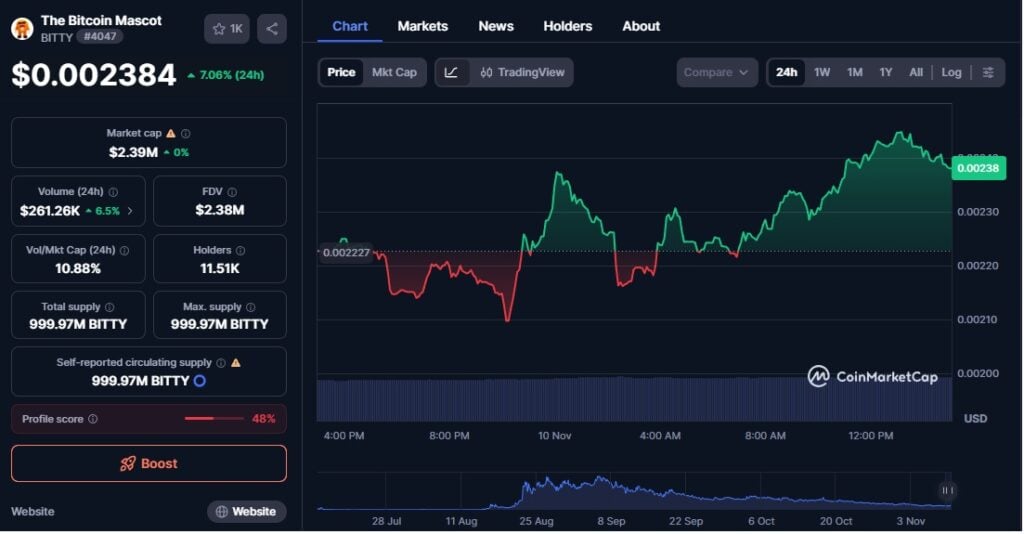Click the $2.39M market cap value

pos(133,152)
